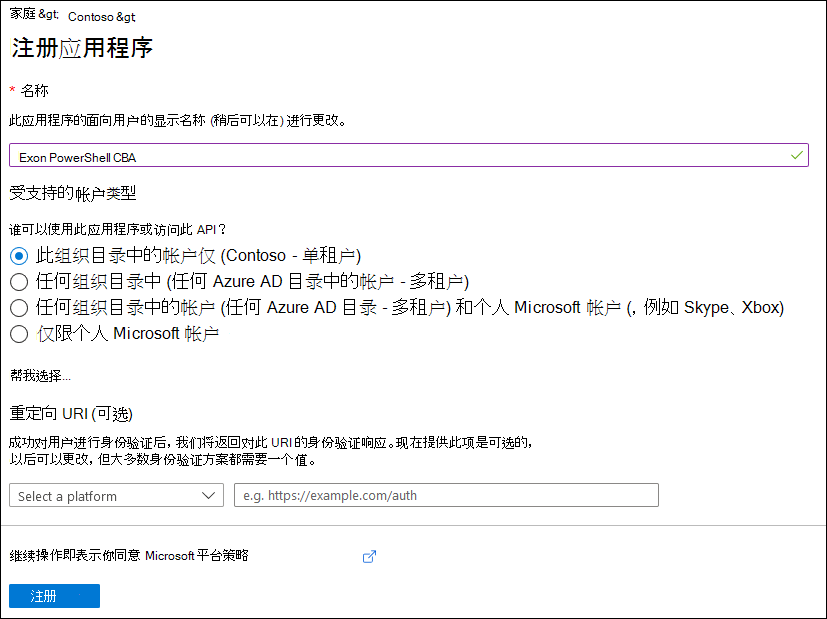Image resolution: width=827 pixels, height=619 pixels.
Task: Choose any Azure AD directory multitenant option
Action: coord(19,282)
